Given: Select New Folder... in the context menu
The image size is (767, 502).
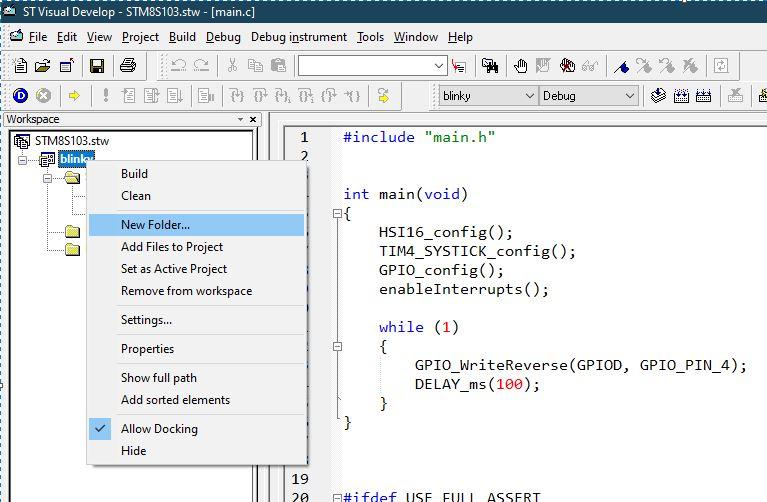Looking at the screenshot, I should [x=196, y=225].
